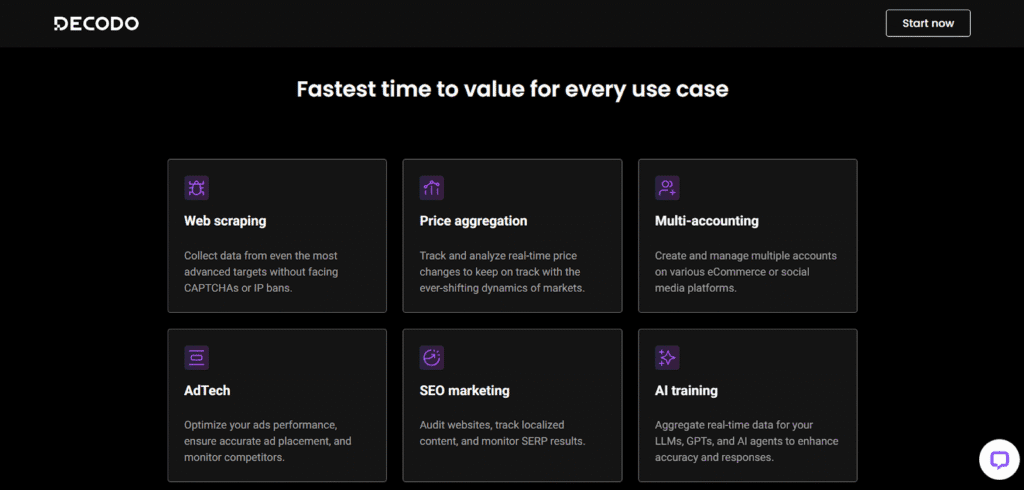The height and width of the screenshot is (490, 1024).
Task: Open the AI training card title
Action: point(686,391)
